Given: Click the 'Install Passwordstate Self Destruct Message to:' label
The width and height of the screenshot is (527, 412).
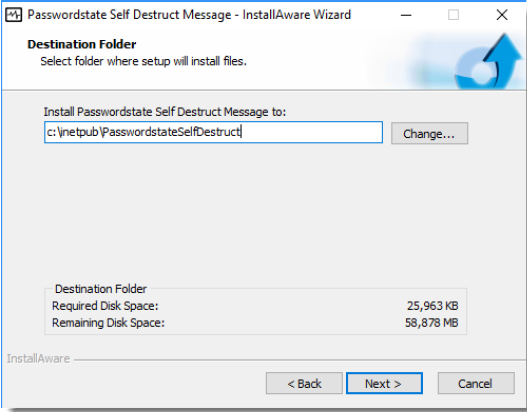Looking at the screenshot, I should (165, 112).
